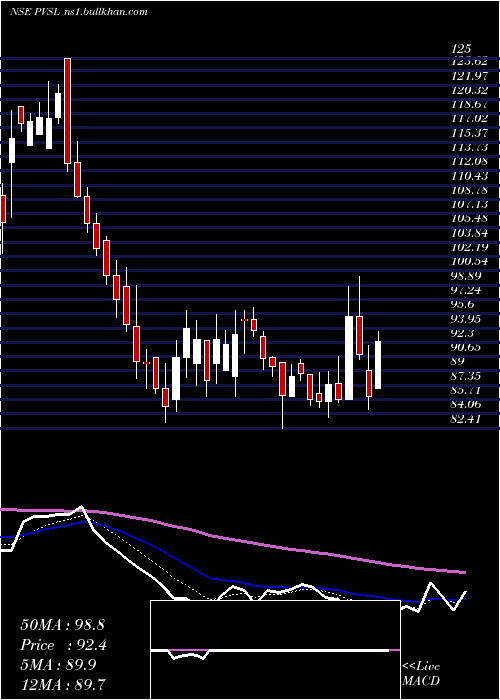Click the 98.89 price level label
Viewport: 500px width, 700px height.
467,276
